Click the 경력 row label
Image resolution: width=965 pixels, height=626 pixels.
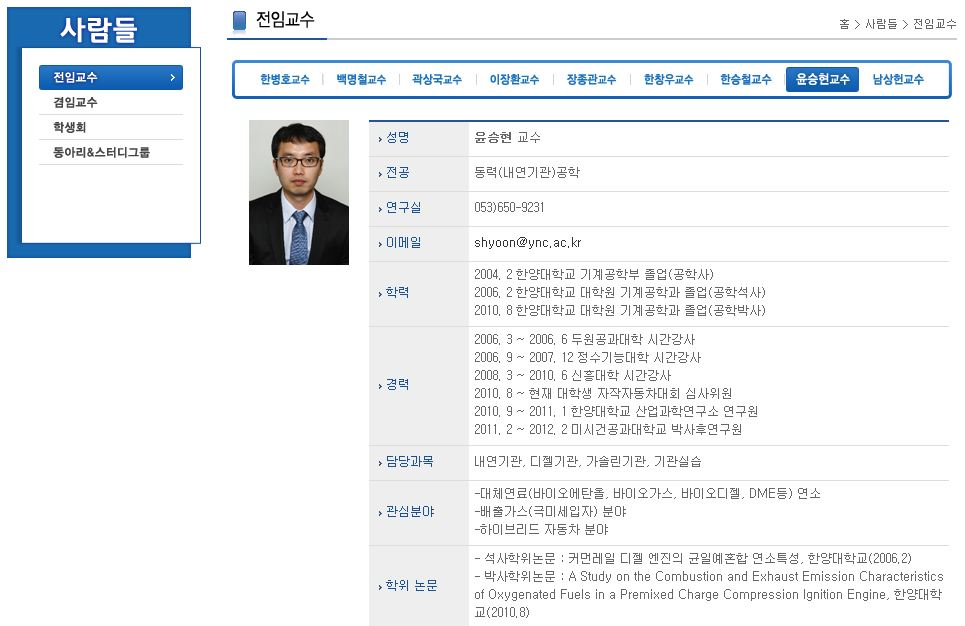[397, 384]
